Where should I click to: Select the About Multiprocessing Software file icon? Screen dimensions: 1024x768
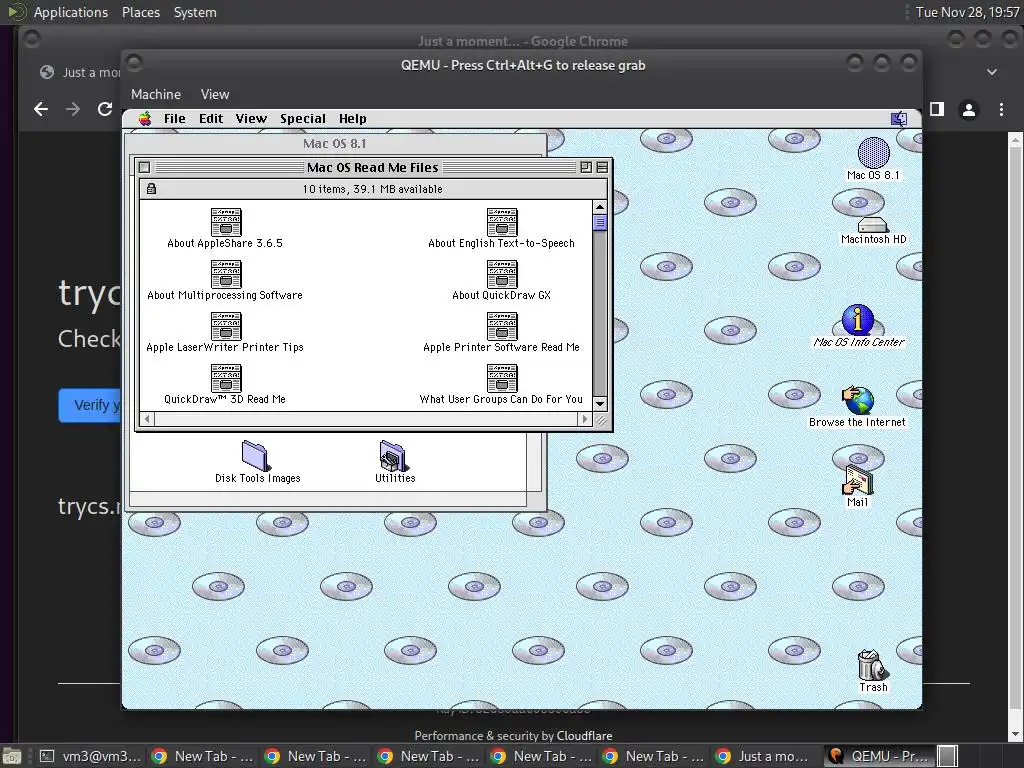[226, 274]
